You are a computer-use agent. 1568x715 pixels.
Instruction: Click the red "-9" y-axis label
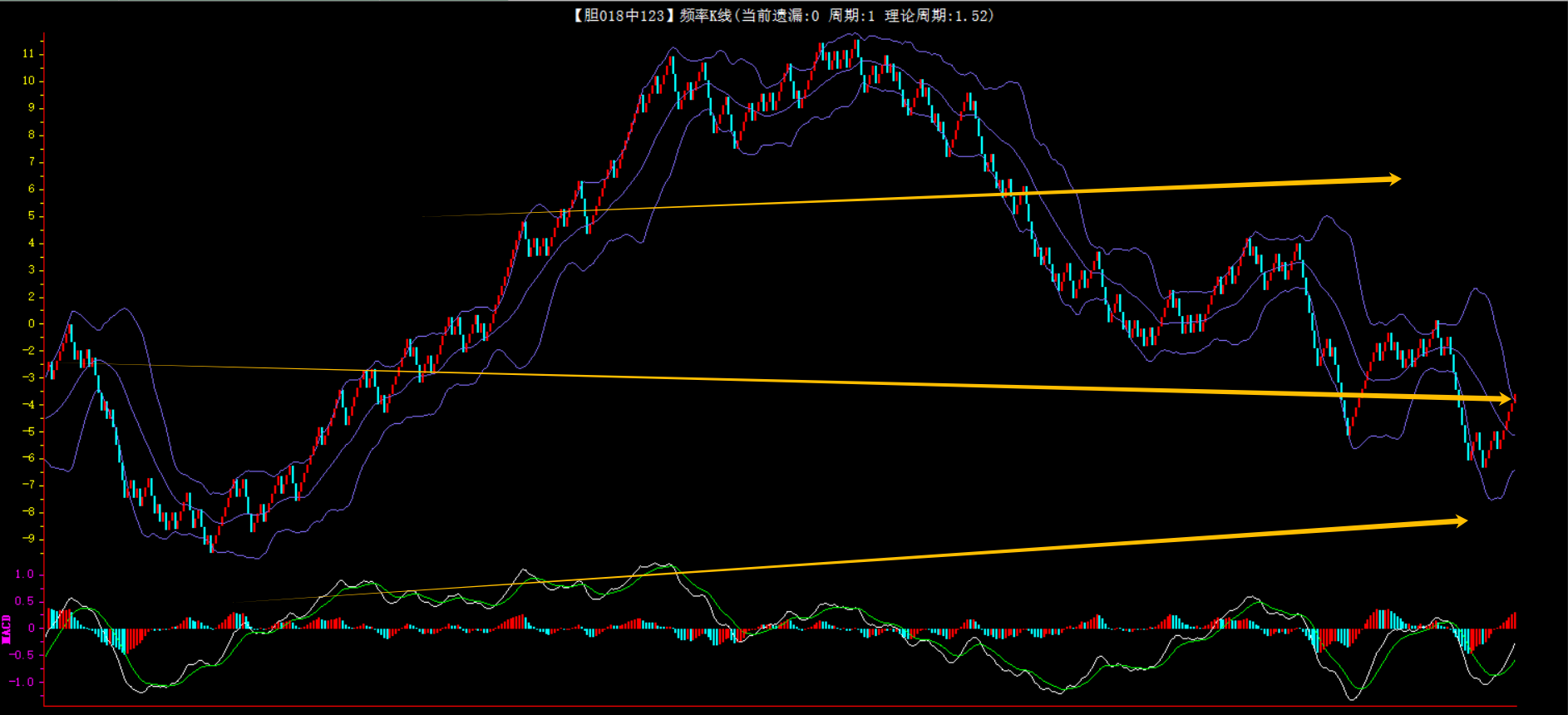[x=28, y=539]
